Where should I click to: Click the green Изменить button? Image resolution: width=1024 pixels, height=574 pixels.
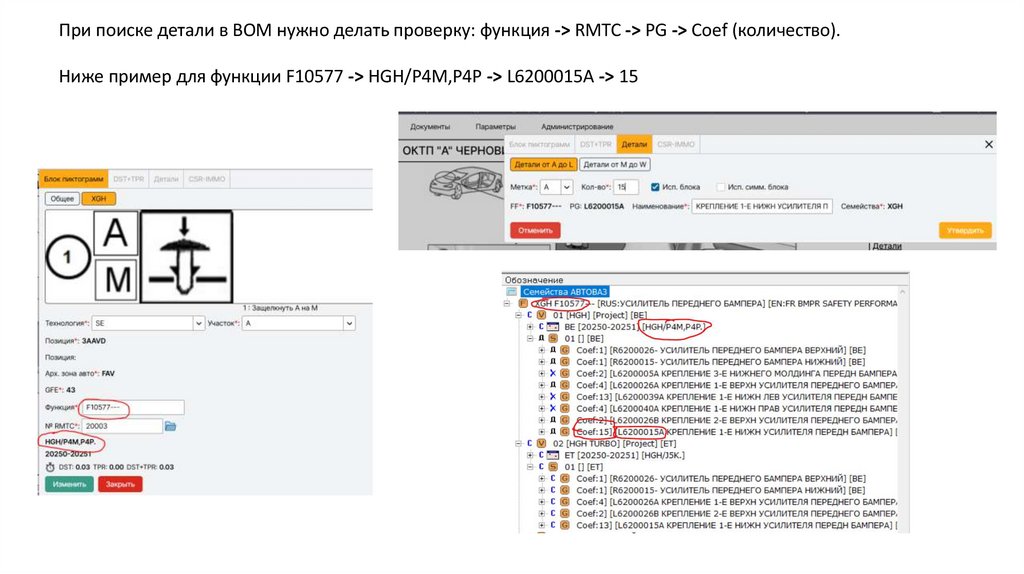(x=69, y=484)
